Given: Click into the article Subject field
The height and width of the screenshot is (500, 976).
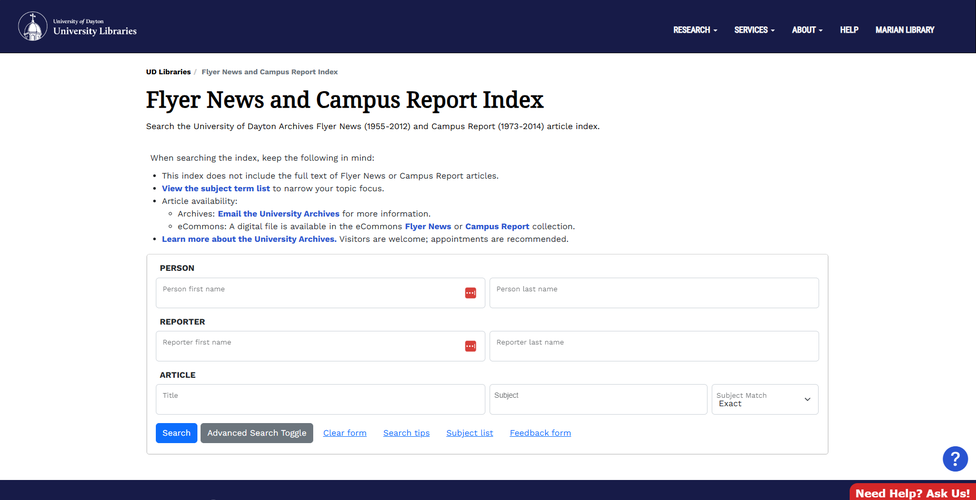Looking at the screenshot, I should [598, 399].
